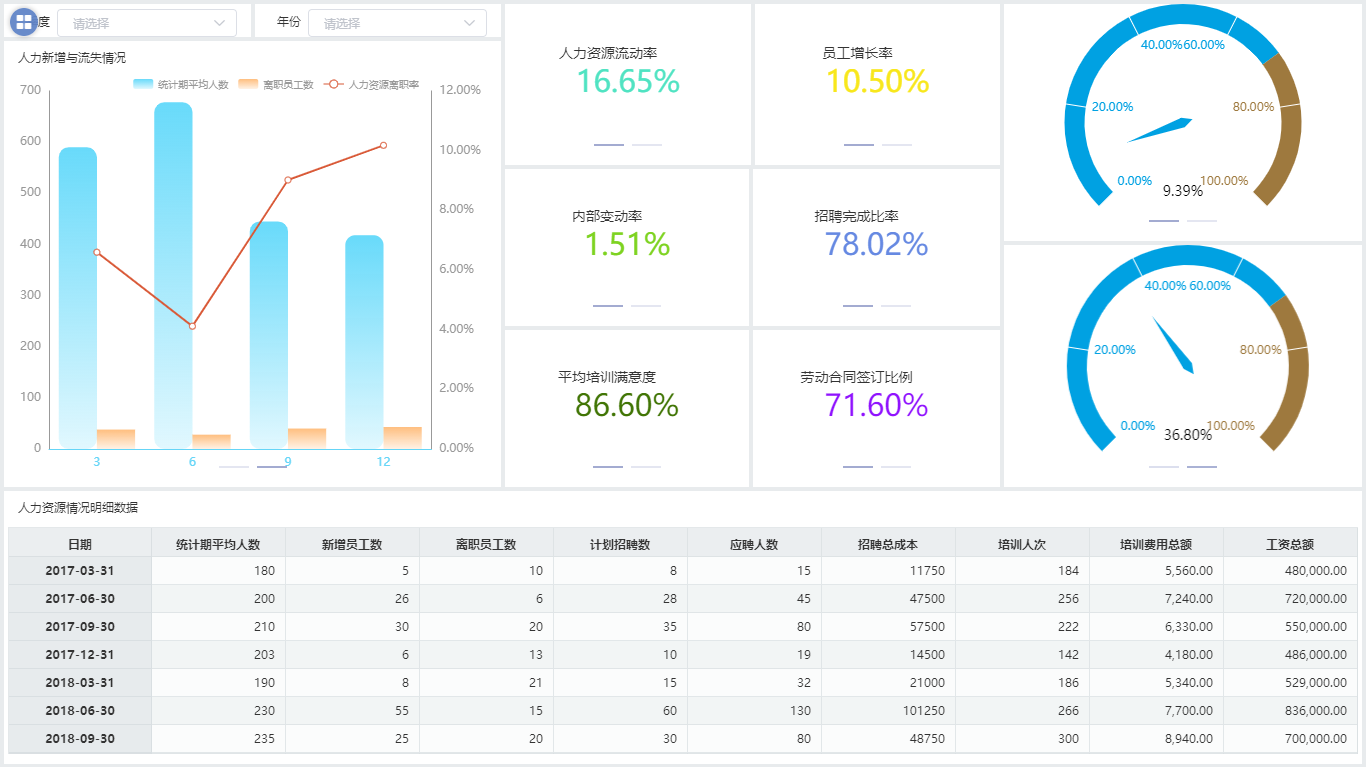Click the 人力资源情况明细数据 table title
Image resolution: width=1366 pixels, height=767 pixels.
[78, 508]
